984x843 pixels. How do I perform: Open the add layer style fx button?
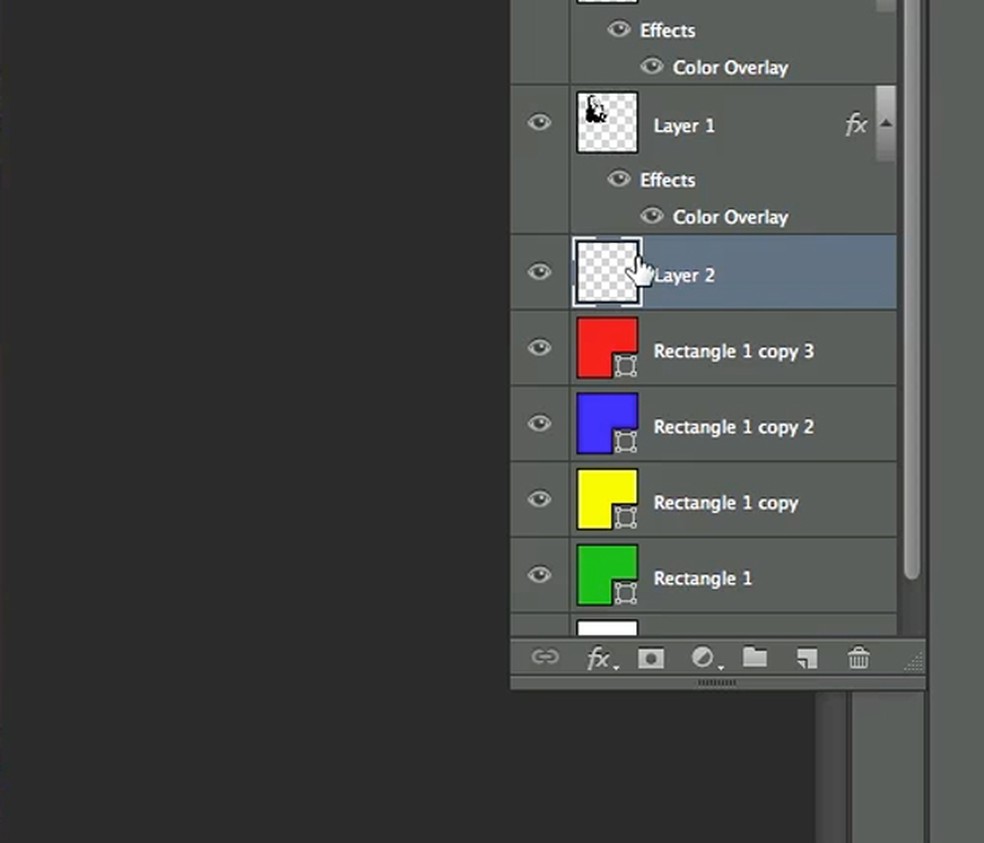point(599,658)
